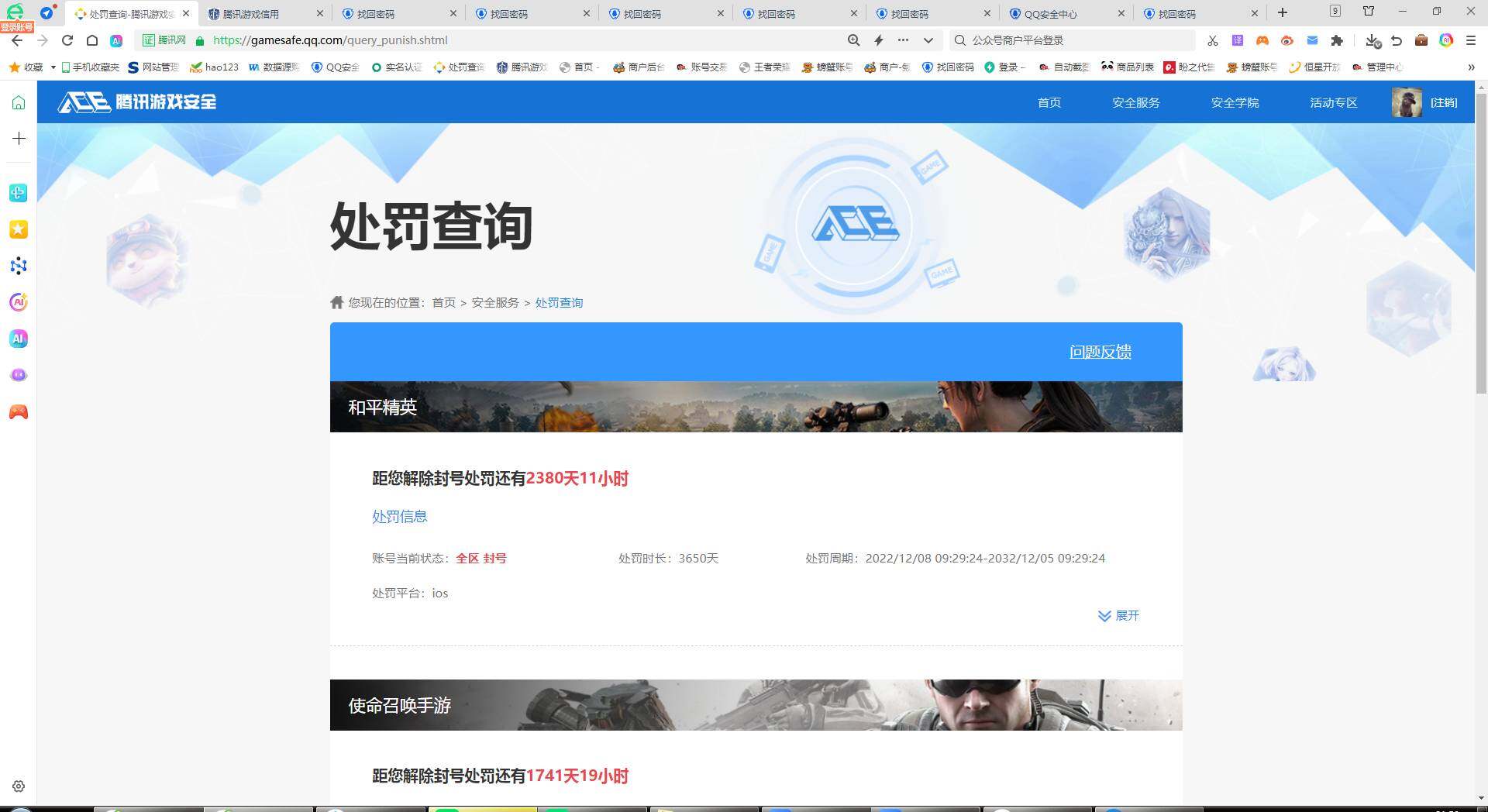Switch to the 腾讯游戏信用 tab
Image resolution: width=1488 pixels, height=812 pixels.
point(263,13)
